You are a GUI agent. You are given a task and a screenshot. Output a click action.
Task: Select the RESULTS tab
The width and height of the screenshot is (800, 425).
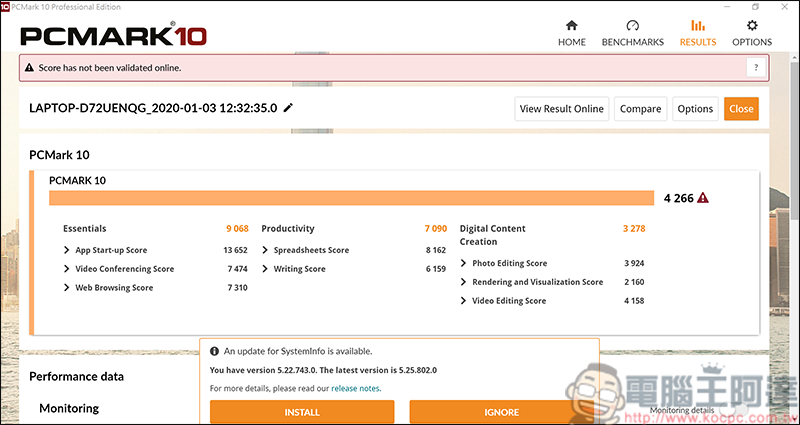[697, 34]
